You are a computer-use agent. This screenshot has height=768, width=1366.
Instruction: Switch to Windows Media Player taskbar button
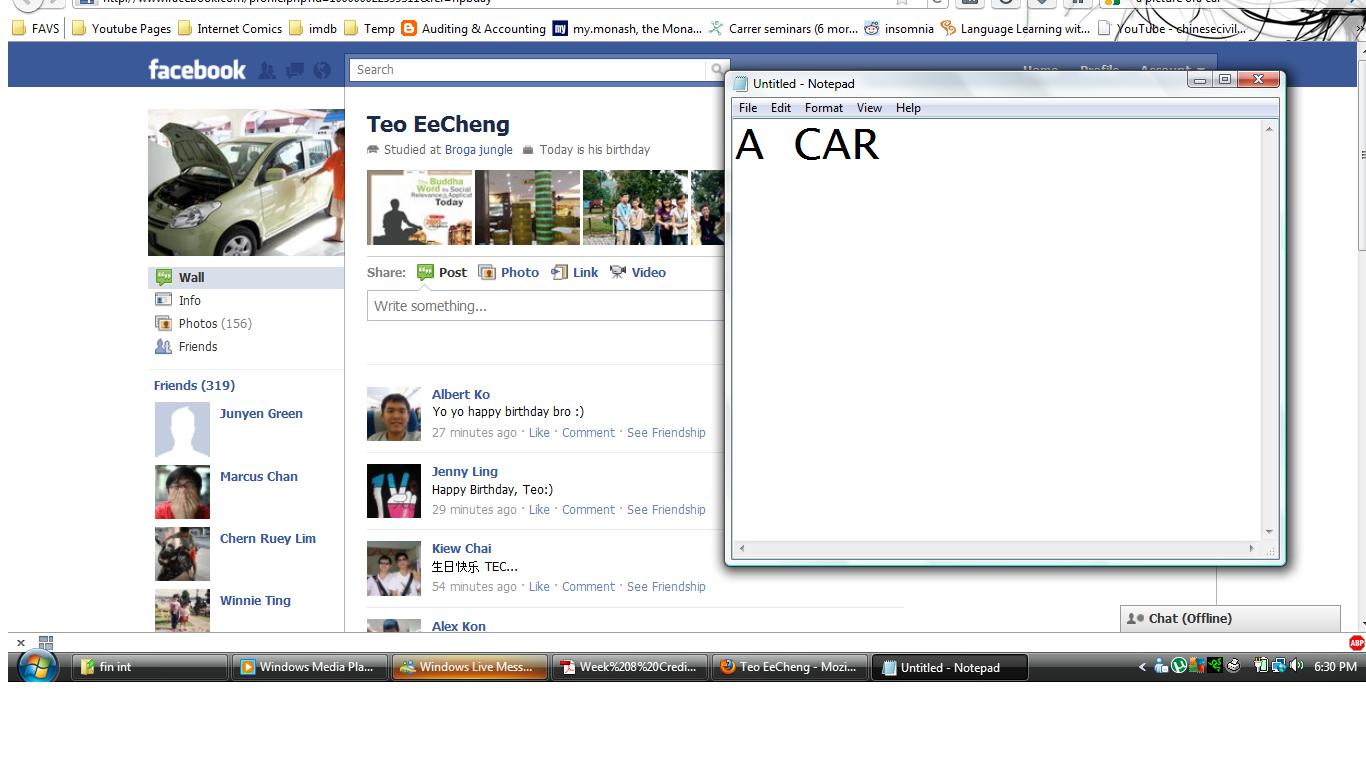pyautogui.click(x=309, y=667)
